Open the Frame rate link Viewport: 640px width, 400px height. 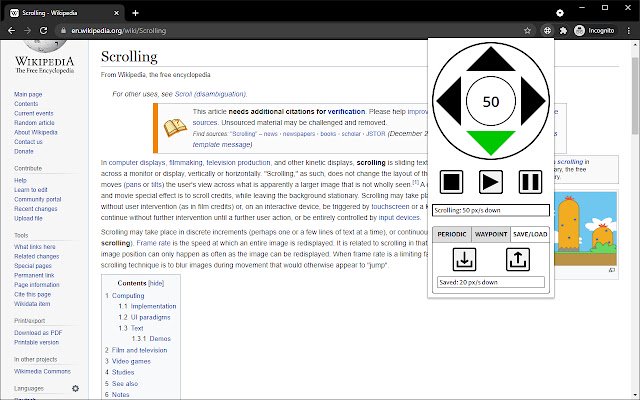tap(152, 243)
